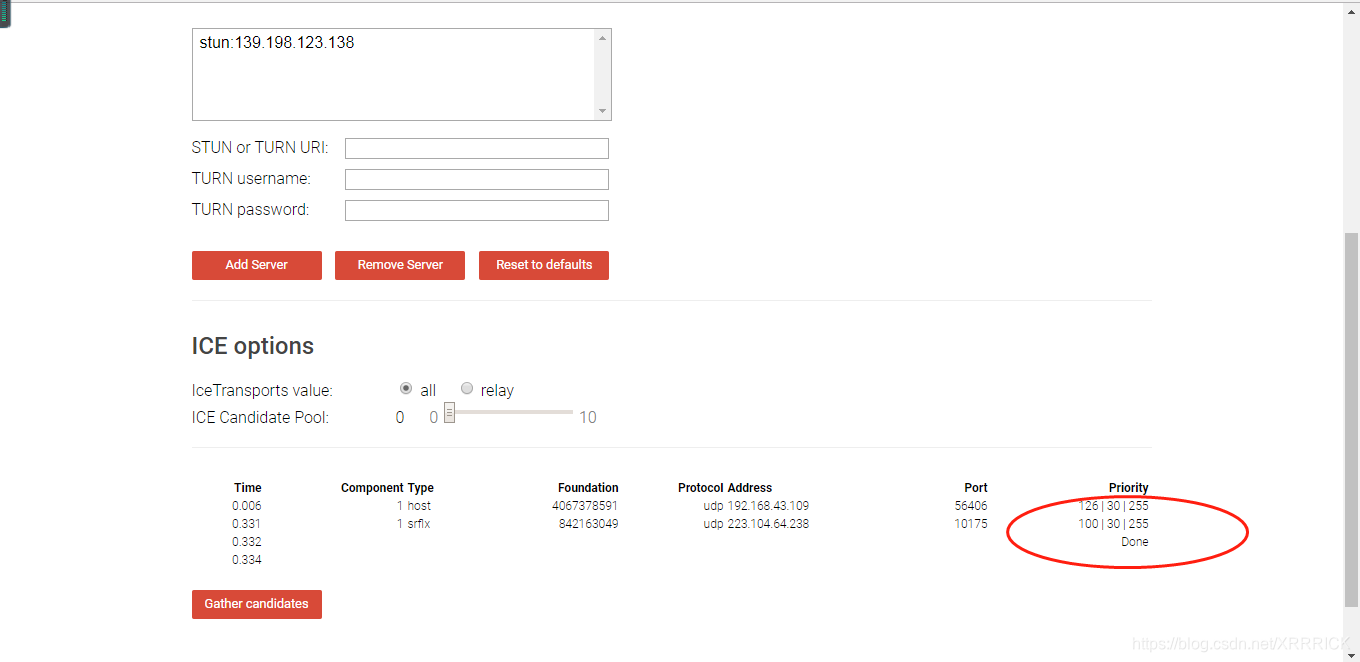Click the server list scroll up arrow
The width and height of the screenshot is (1360, 662).
tap(602, 39)
